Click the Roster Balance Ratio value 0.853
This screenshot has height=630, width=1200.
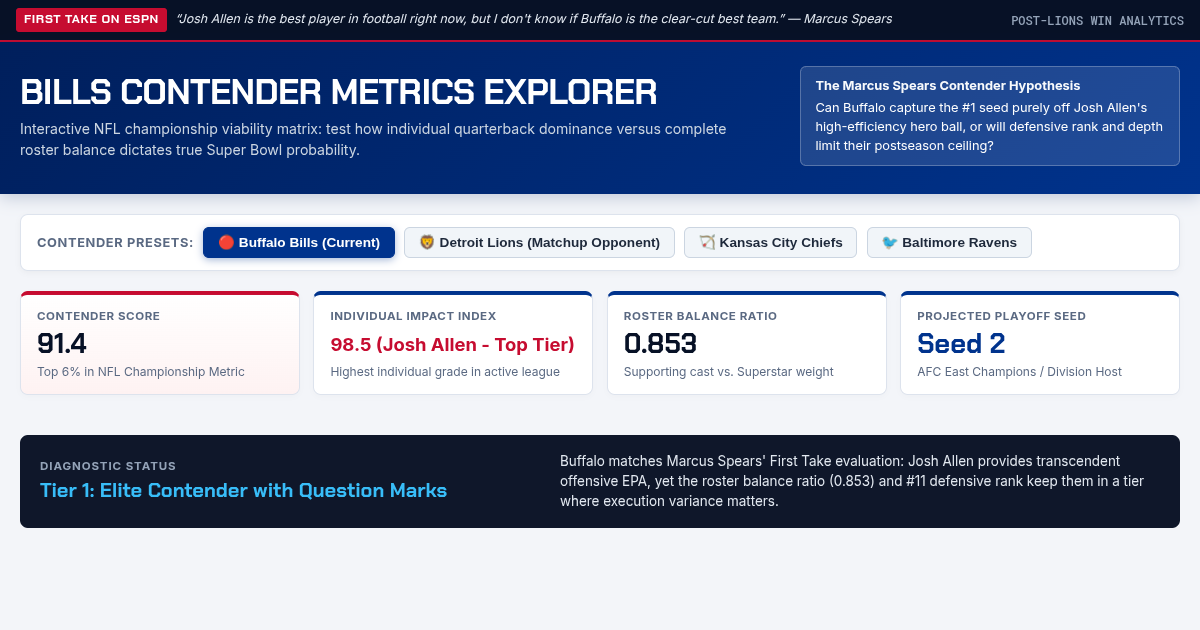[x=660, y=343]
